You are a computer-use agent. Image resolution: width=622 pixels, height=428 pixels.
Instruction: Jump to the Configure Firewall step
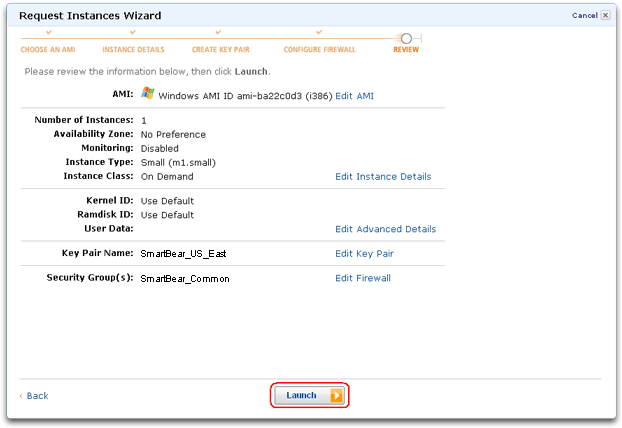coord(319,50)
